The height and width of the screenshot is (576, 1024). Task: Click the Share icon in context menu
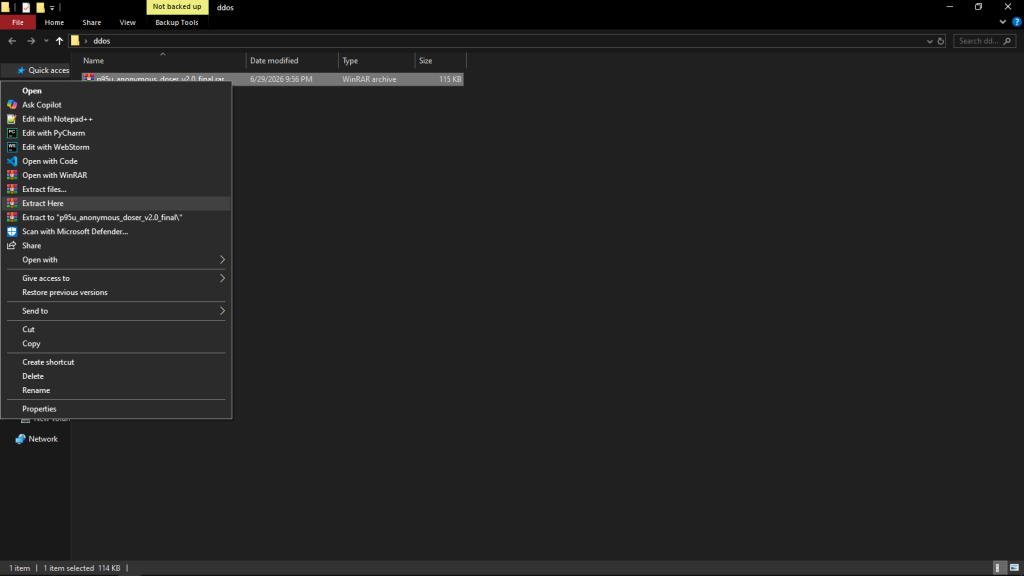(x=12, y=246)
